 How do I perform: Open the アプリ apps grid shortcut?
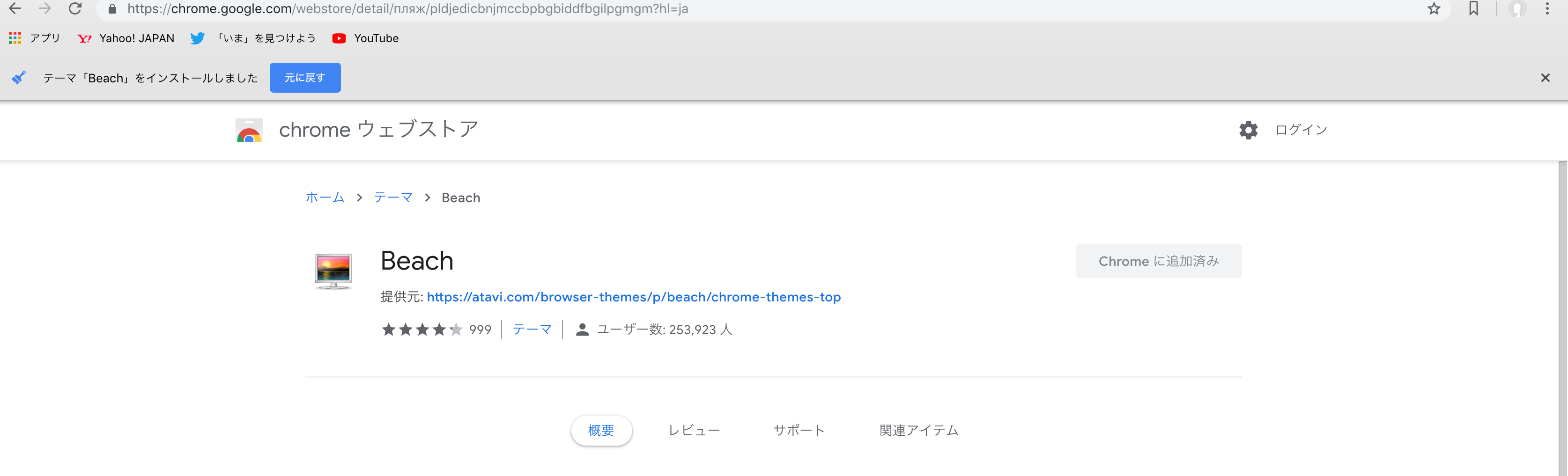pos(35,38)
